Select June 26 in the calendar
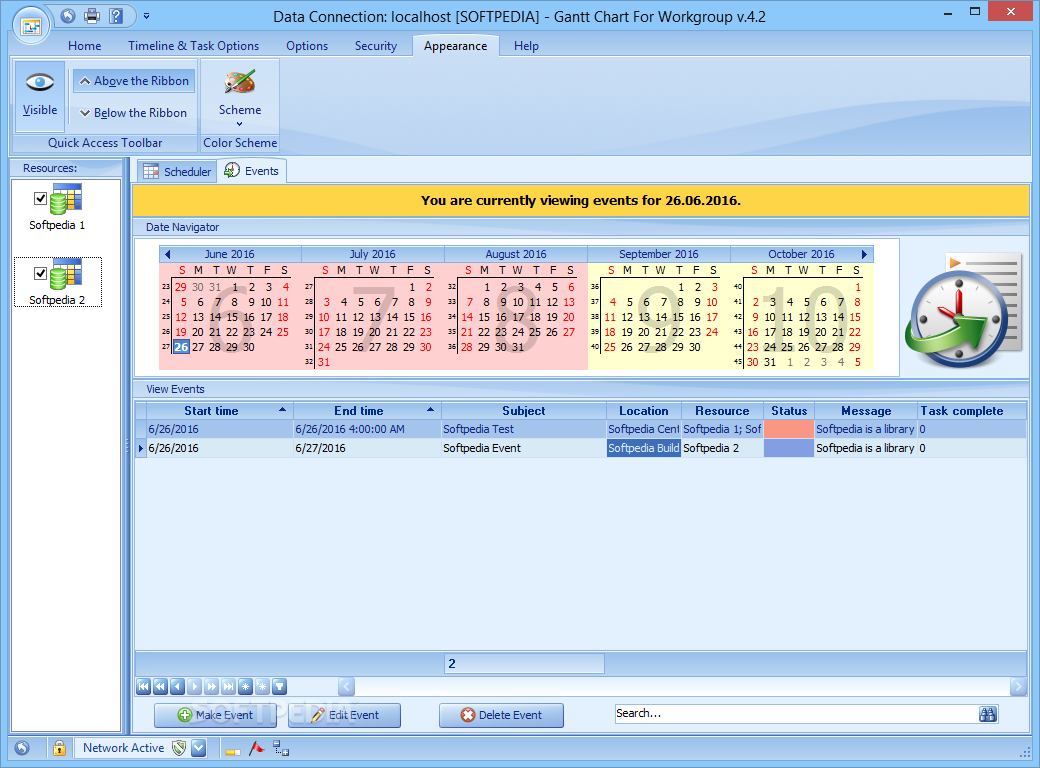 (x=181, y=347)
